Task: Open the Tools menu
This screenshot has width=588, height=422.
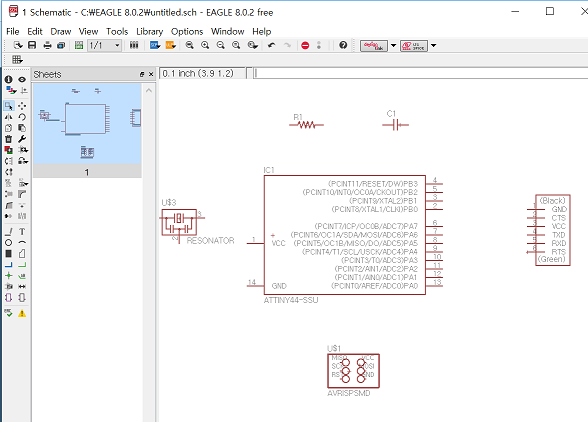Action: [x=117, y=32]
